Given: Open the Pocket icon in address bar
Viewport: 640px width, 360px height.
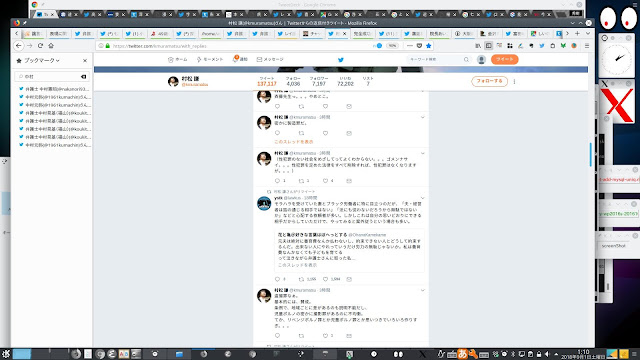Looking at the screenshot, I should (x=419, y=46).
